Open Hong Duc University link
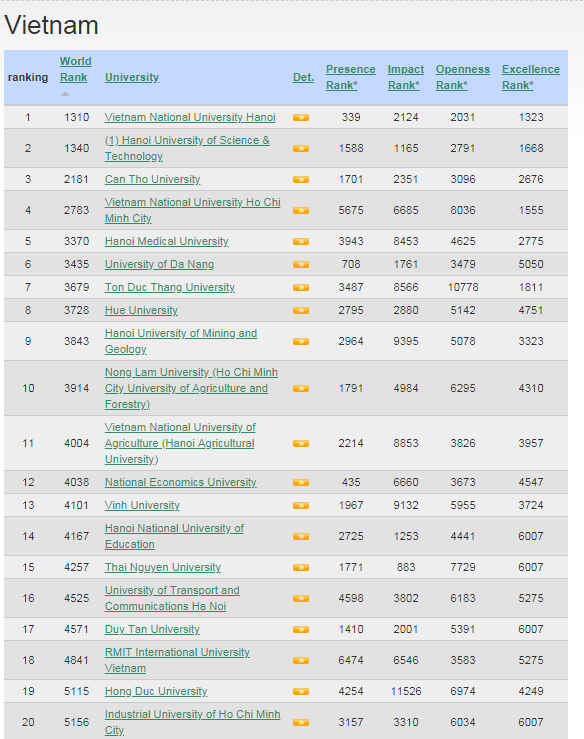This screenshot has height=739, width=584. [x=156, y=691]
